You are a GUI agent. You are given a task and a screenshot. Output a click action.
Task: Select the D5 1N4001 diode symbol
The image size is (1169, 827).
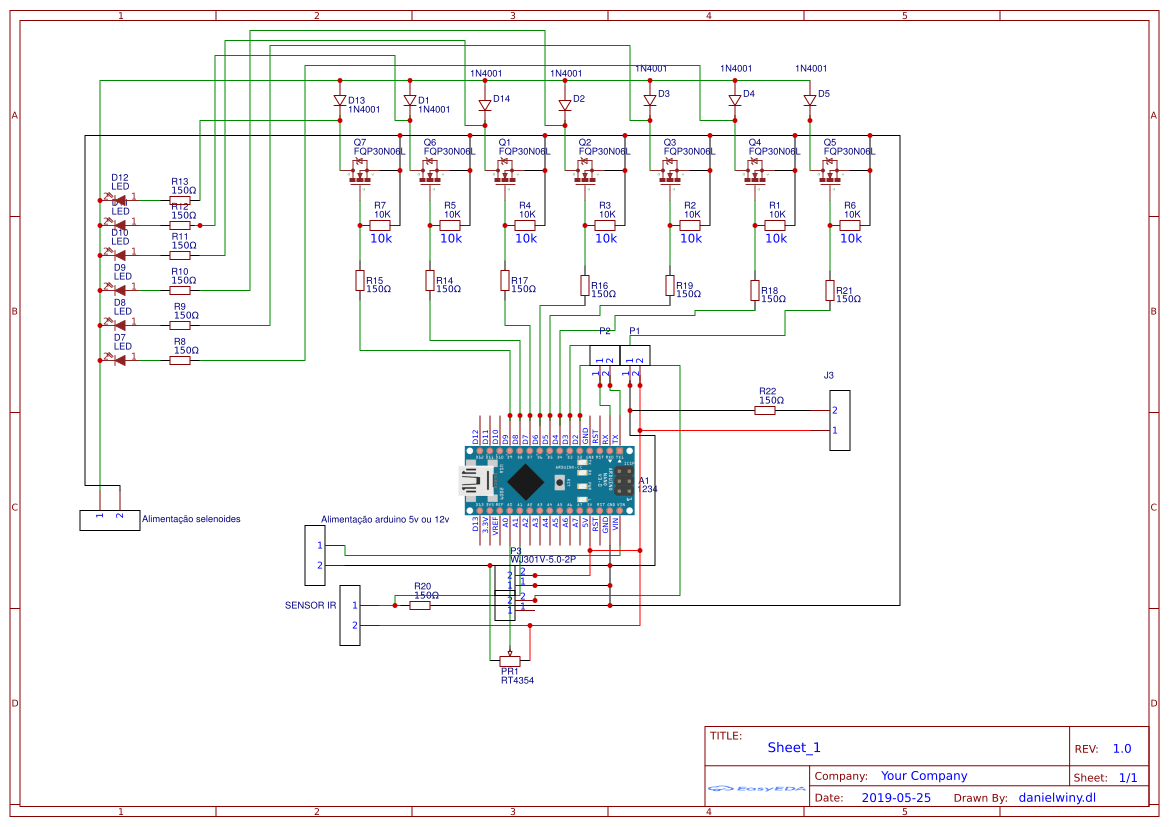coord(808,100)
